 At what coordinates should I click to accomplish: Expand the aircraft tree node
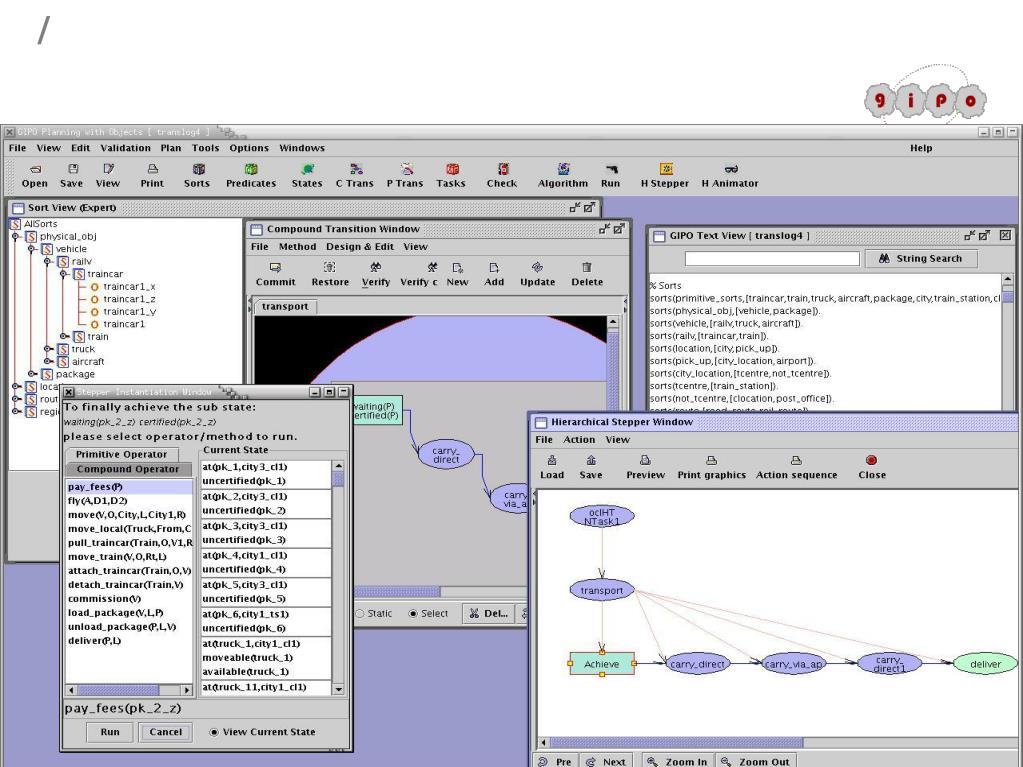pos(47,361)
